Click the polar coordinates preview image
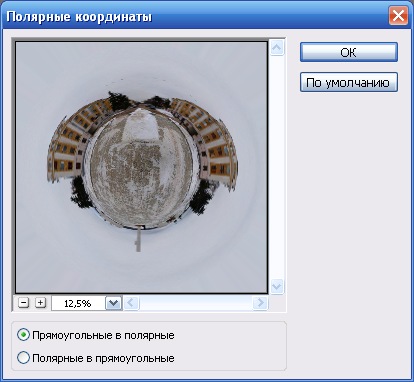 pyautogui.click(x=141, y=167)
